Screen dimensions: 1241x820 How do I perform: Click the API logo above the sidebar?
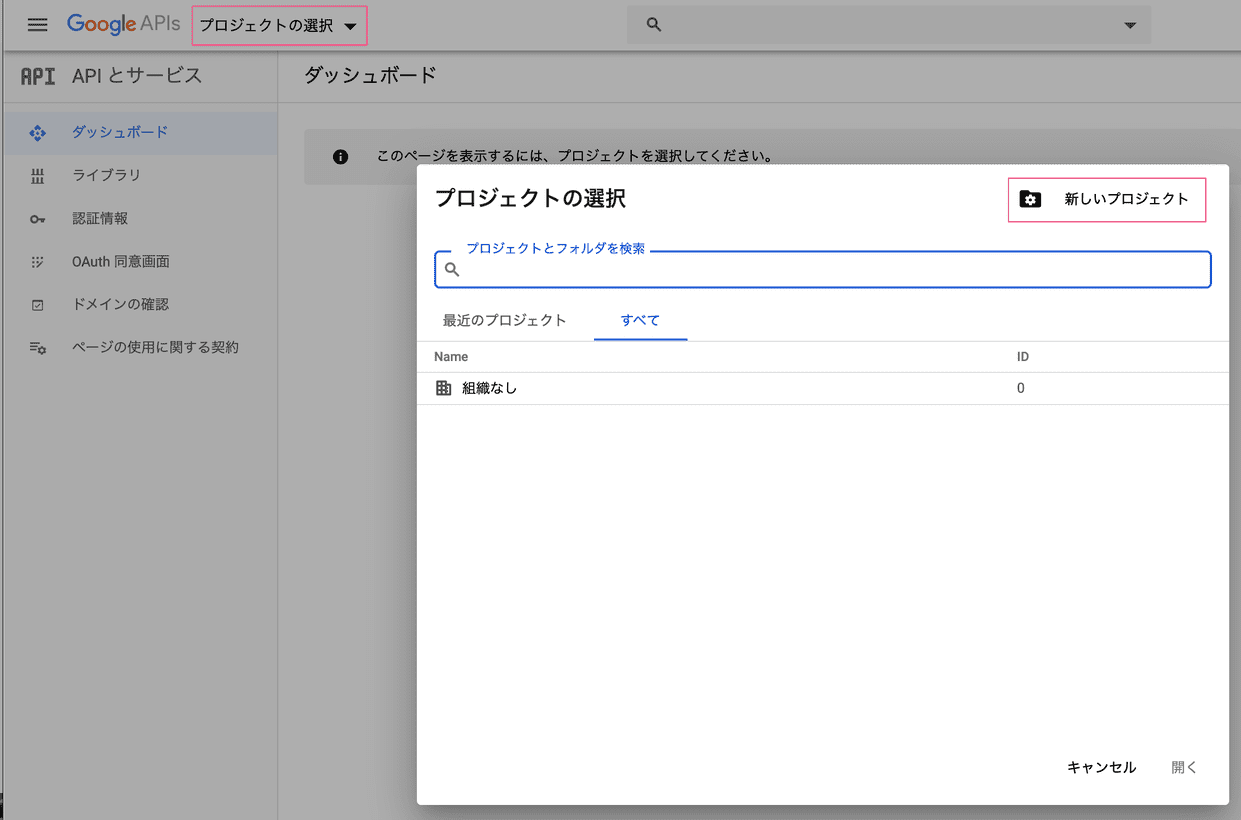click(36, 76)
